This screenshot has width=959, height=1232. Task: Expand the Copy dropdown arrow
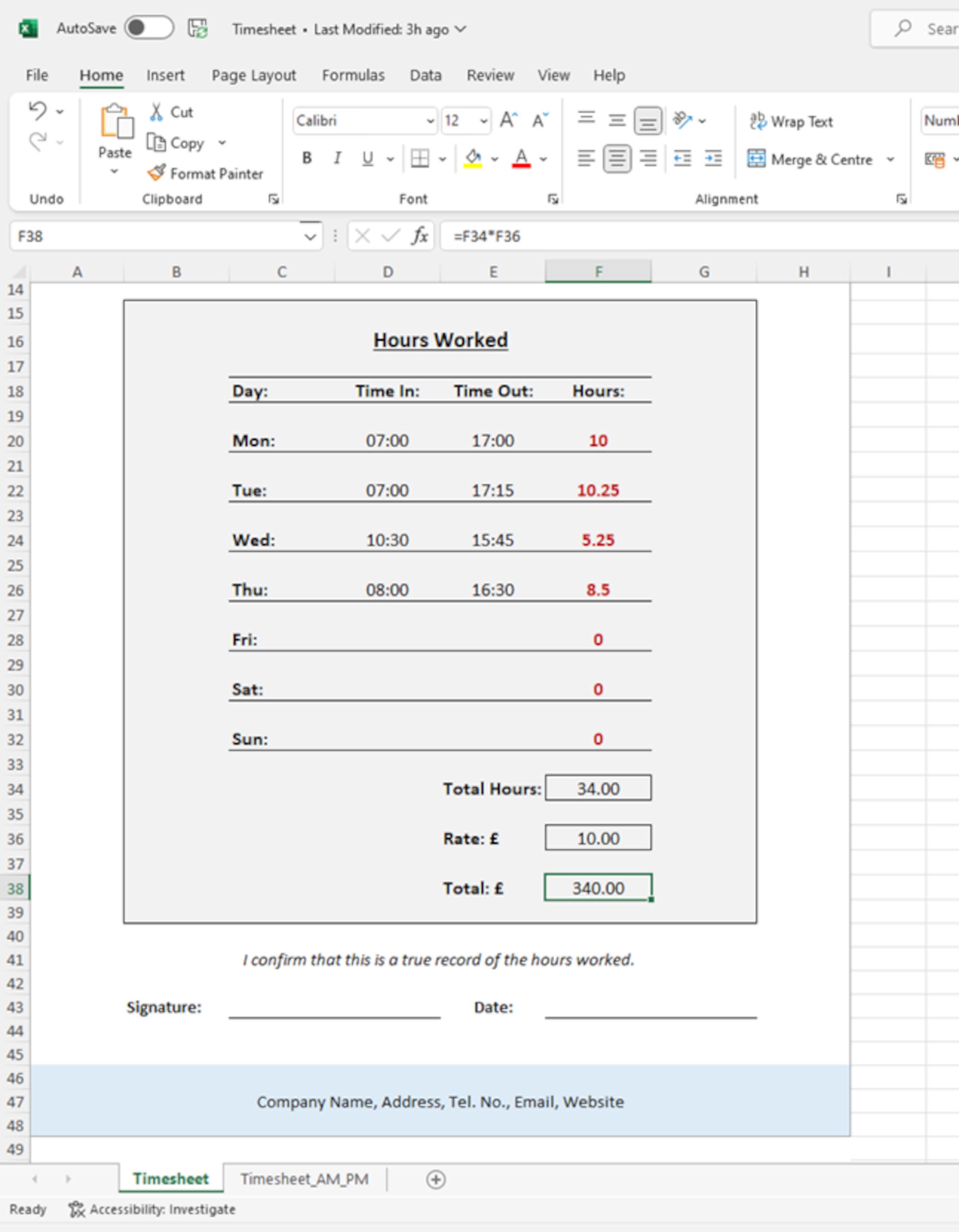coord(222,143)
